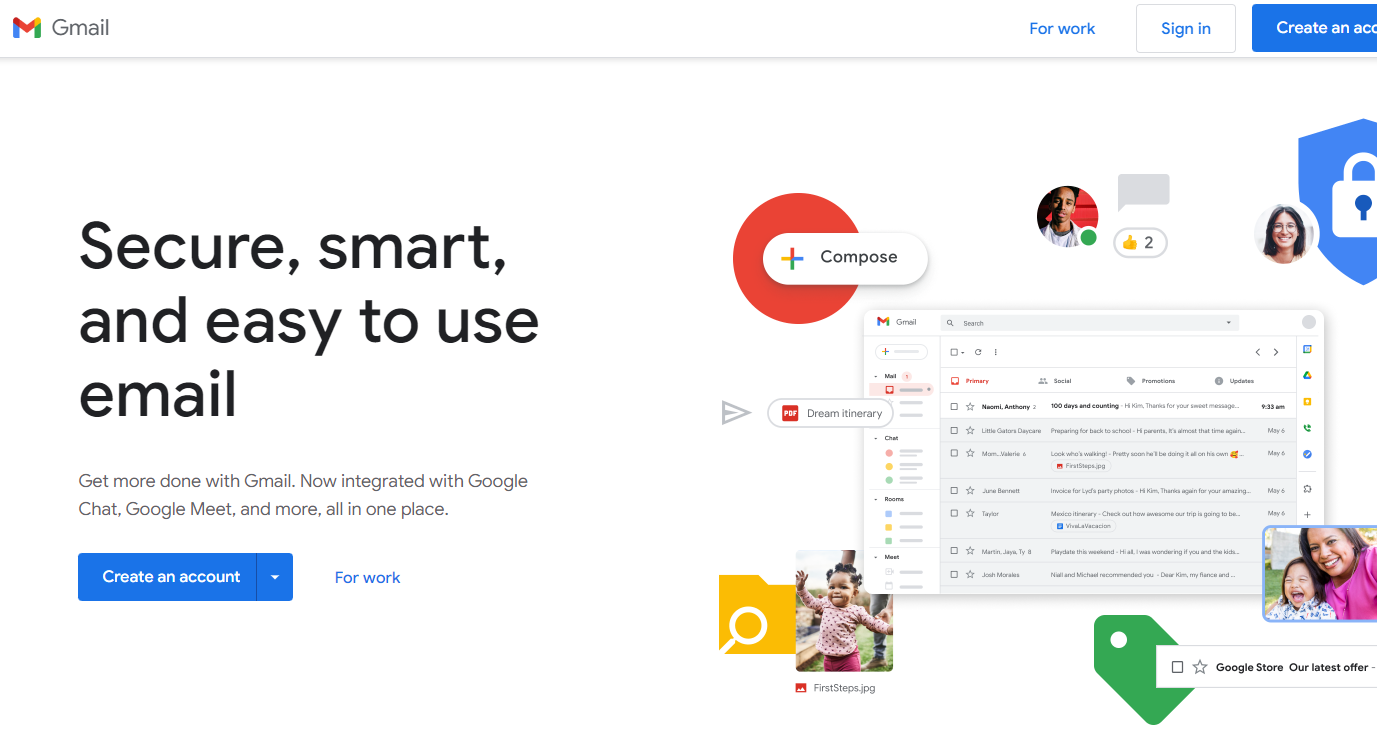
Task: Switch to the Updates tab
Action: (1234, 381)
